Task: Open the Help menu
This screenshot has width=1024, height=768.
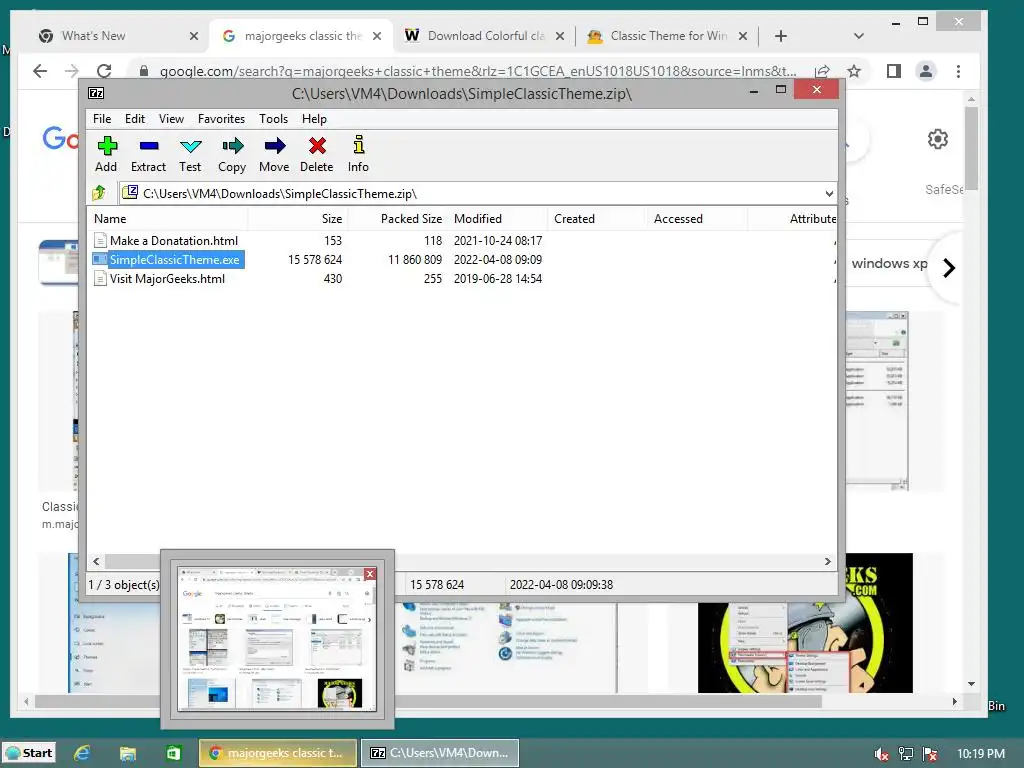Action: (314, 119)
